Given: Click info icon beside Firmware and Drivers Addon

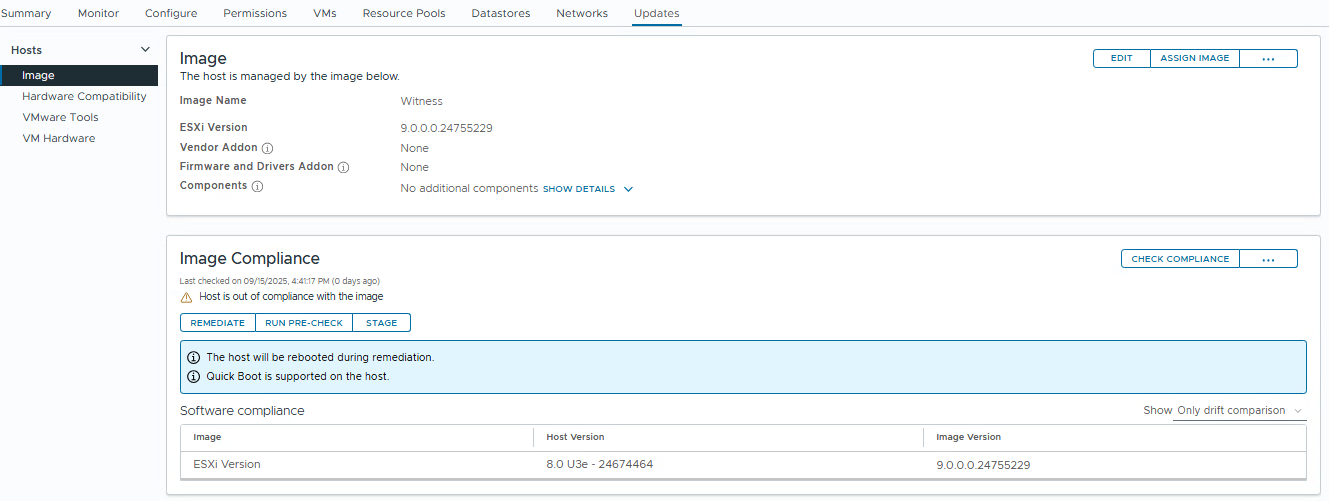Looking at the screenshot, I should pos(343,167).
